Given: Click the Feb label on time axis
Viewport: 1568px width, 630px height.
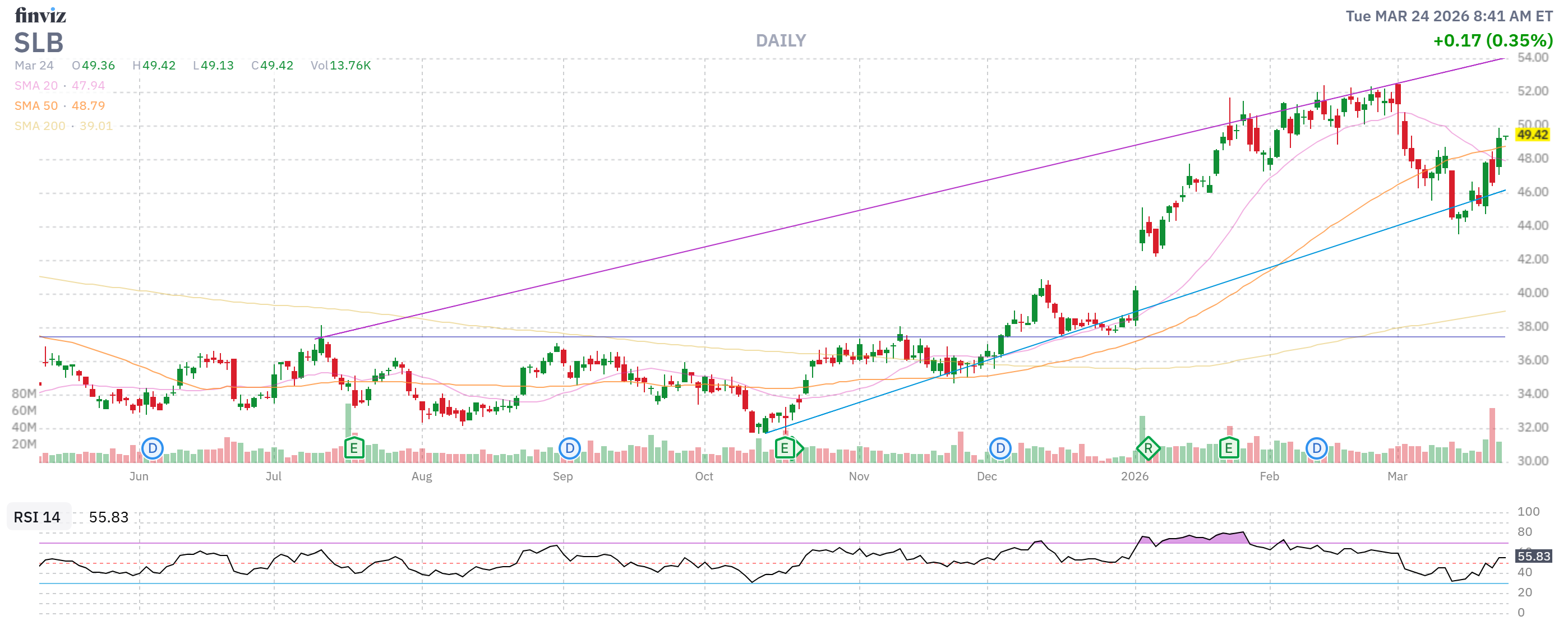Looking at the screenshot, I should [x=1269, y=476].
